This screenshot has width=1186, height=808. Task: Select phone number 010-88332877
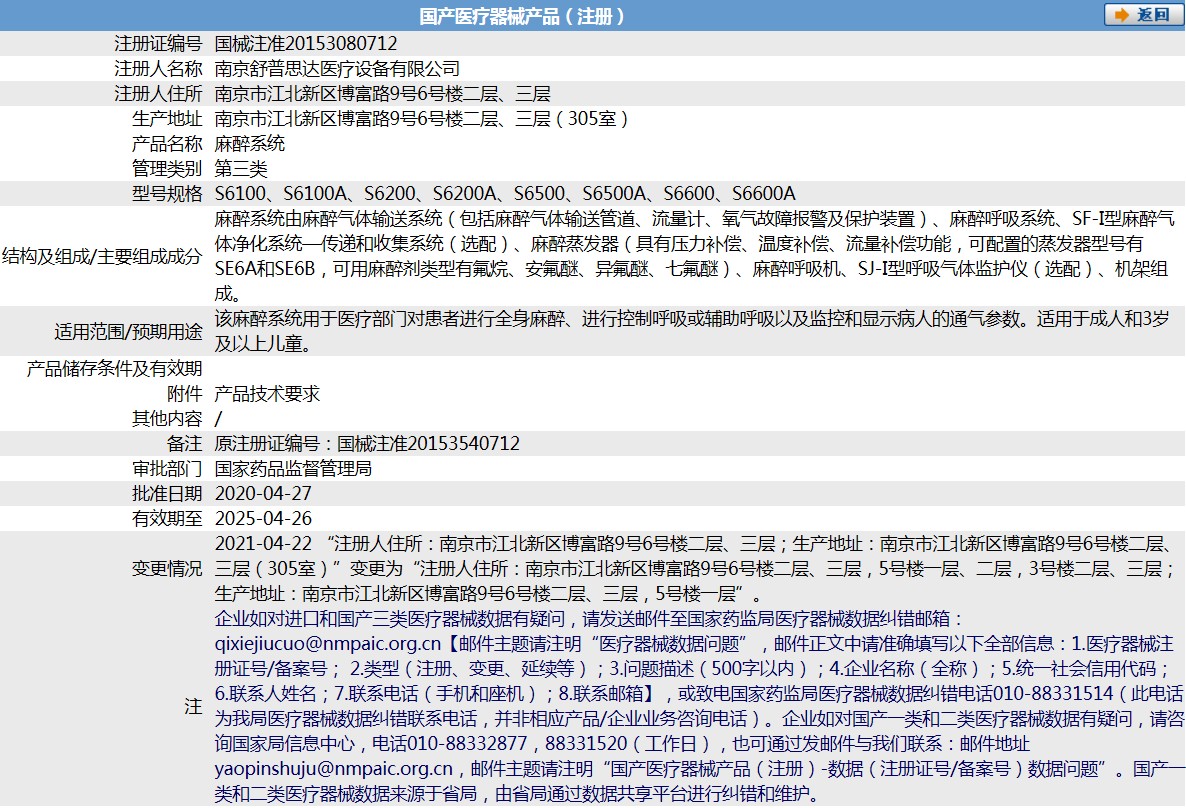tap(467, 743)
